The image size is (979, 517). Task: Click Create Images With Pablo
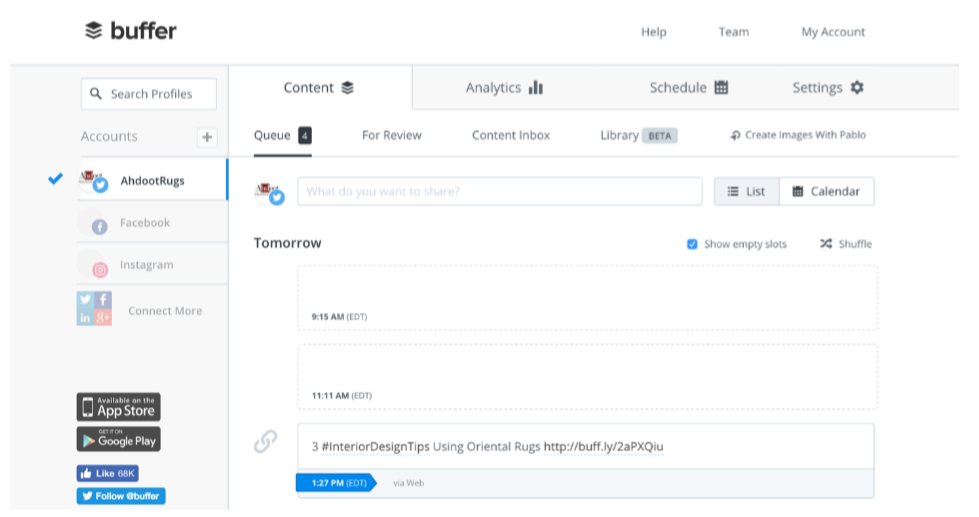[x=798, y=135]
